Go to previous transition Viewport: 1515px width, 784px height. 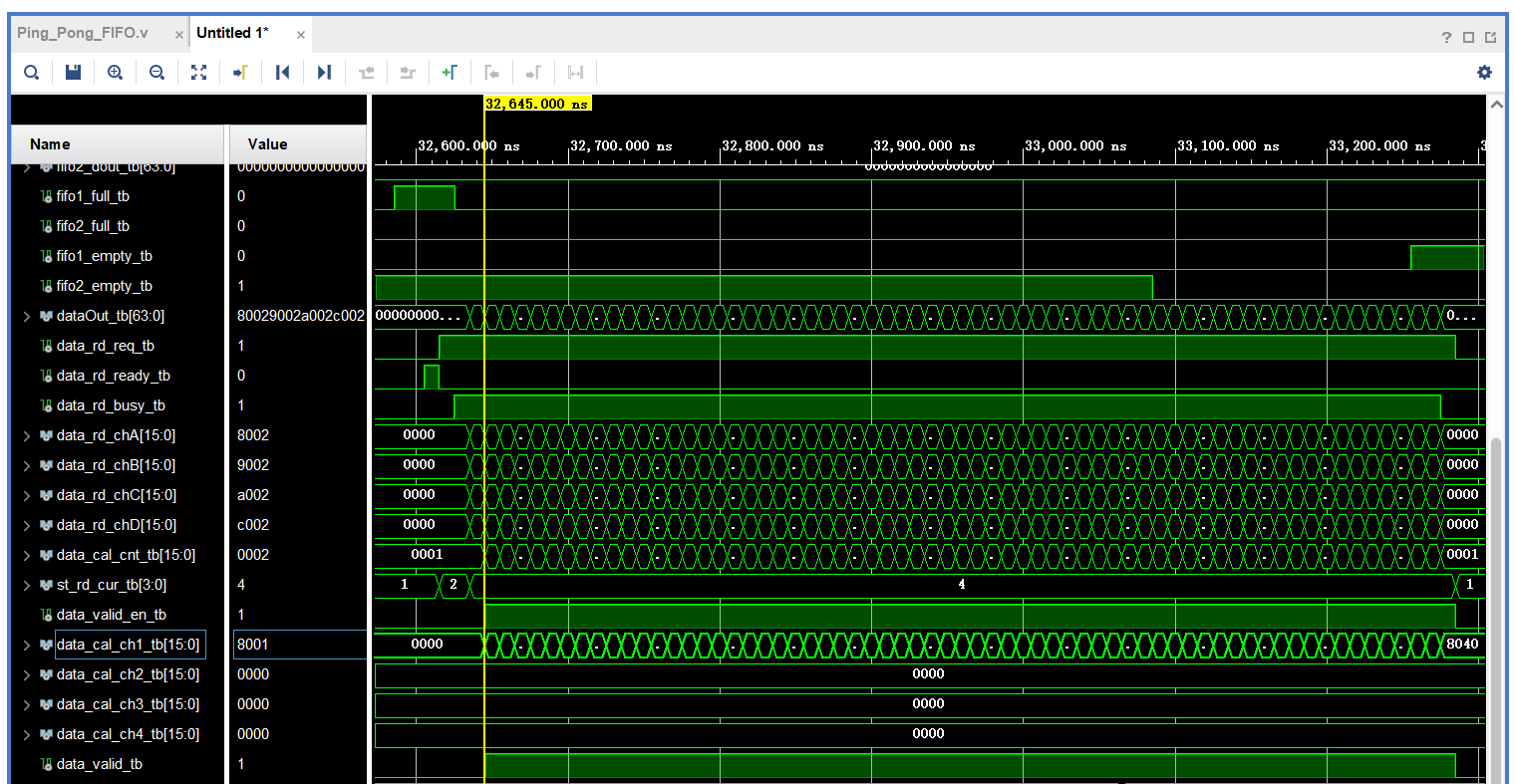pos(366,72)
